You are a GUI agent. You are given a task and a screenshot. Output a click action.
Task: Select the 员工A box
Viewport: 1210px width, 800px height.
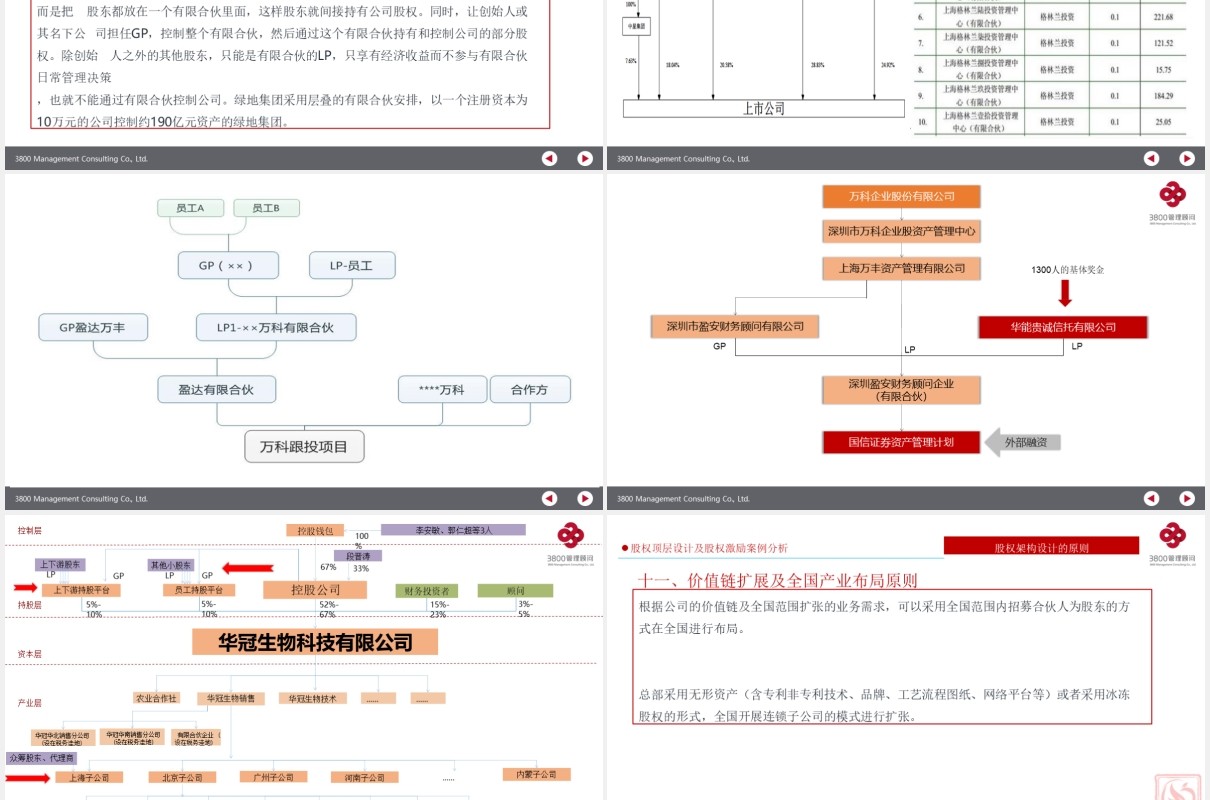coord(191,208)
